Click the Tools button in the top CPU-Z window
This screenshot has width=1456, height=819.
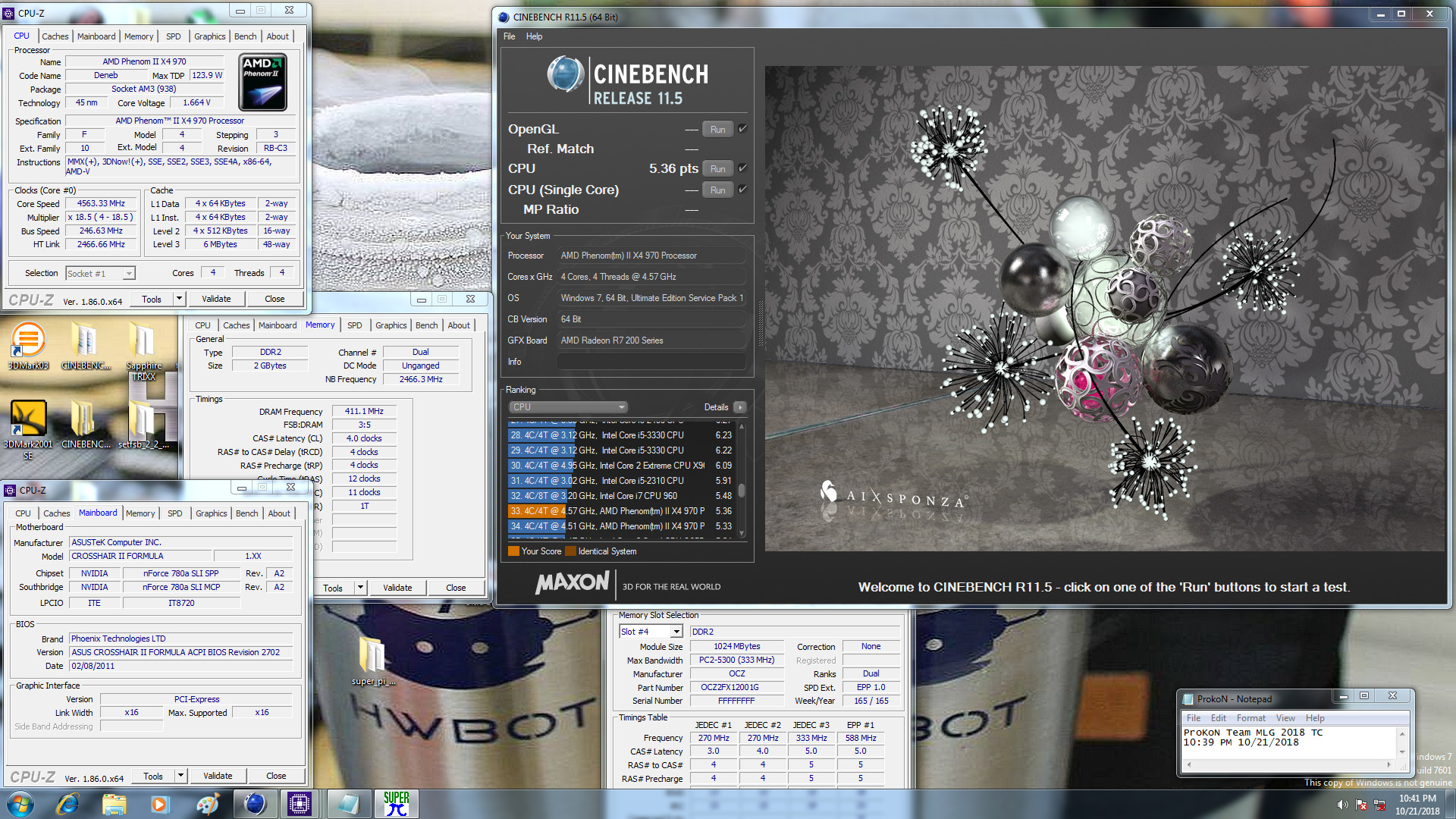(152, 299)
